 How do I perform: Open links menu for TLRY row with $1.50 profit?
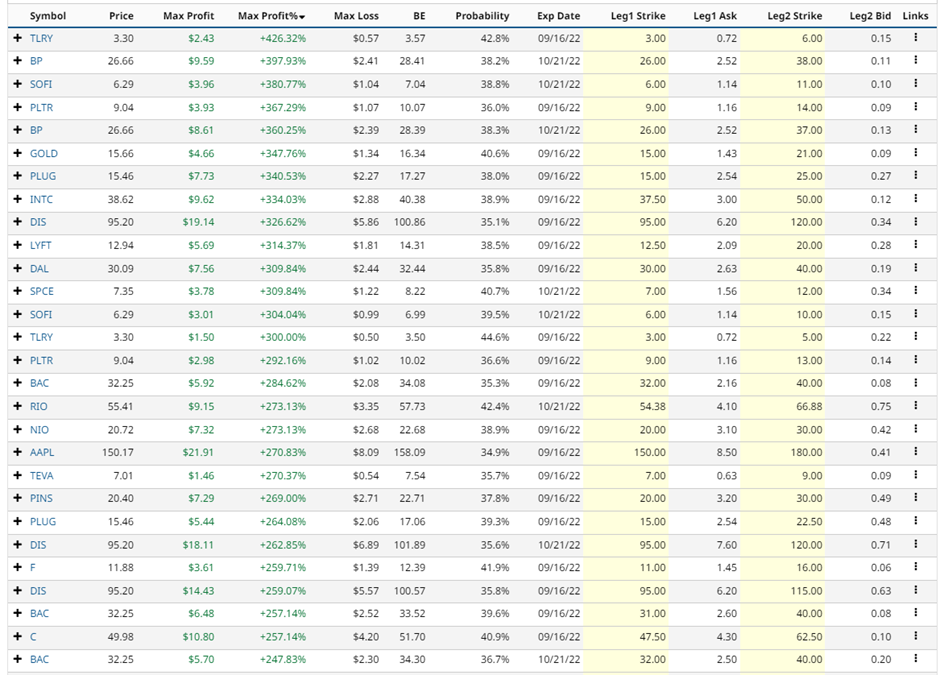[915, 336]
